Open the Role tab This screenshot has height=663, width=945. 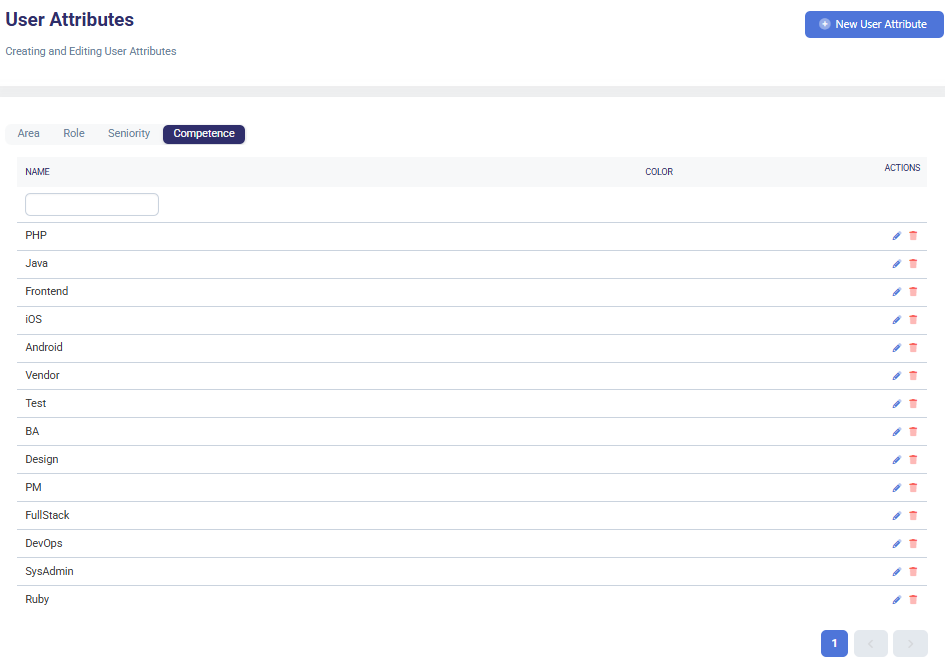74,134
